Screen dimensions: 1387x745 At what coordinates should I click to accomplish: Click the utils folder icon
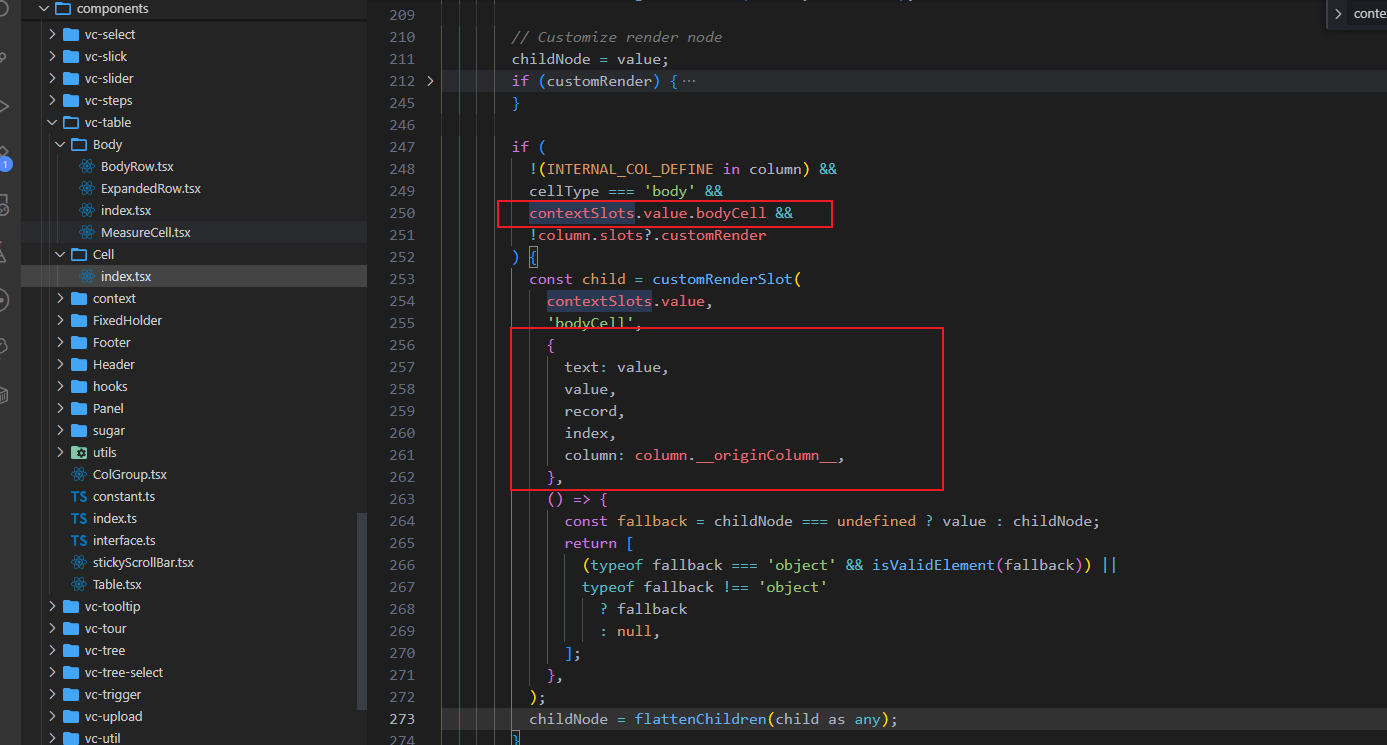(77, 452)
